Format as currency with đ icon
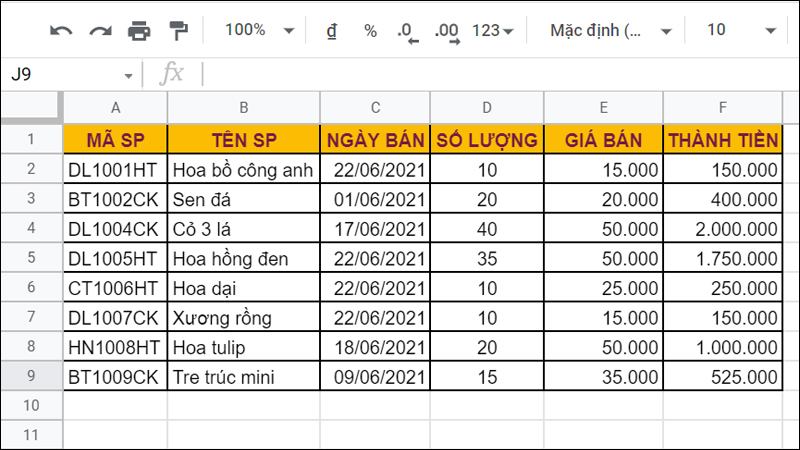 [331, 31]
